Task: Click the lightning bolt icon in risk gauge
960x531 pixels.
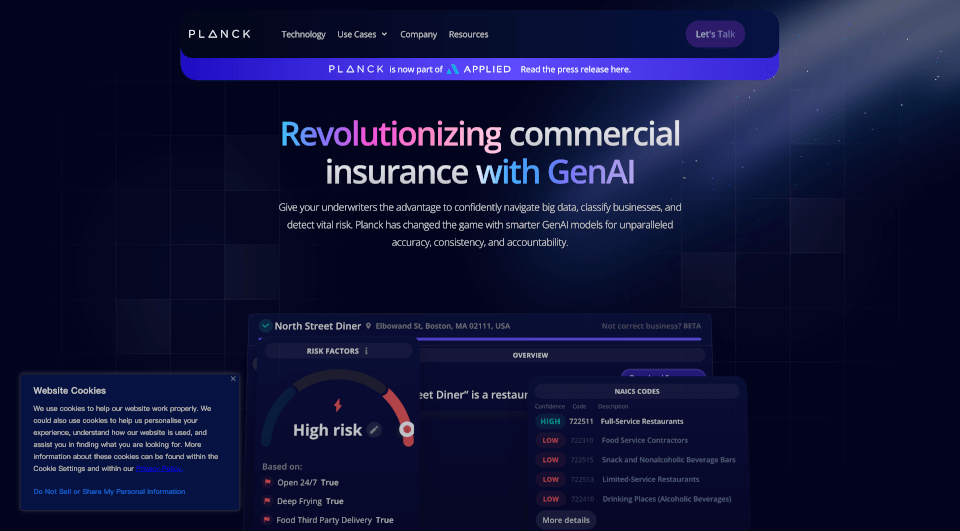Action: pyautogui.click(x=337, y=405)
